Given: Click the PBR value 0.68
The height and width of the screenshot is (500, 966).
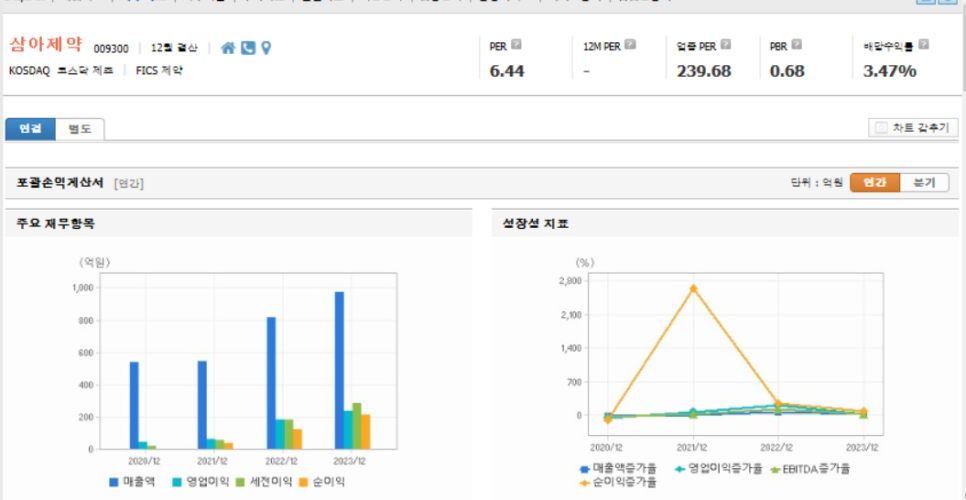Looking at the screenshot, I should click(787, 71).
